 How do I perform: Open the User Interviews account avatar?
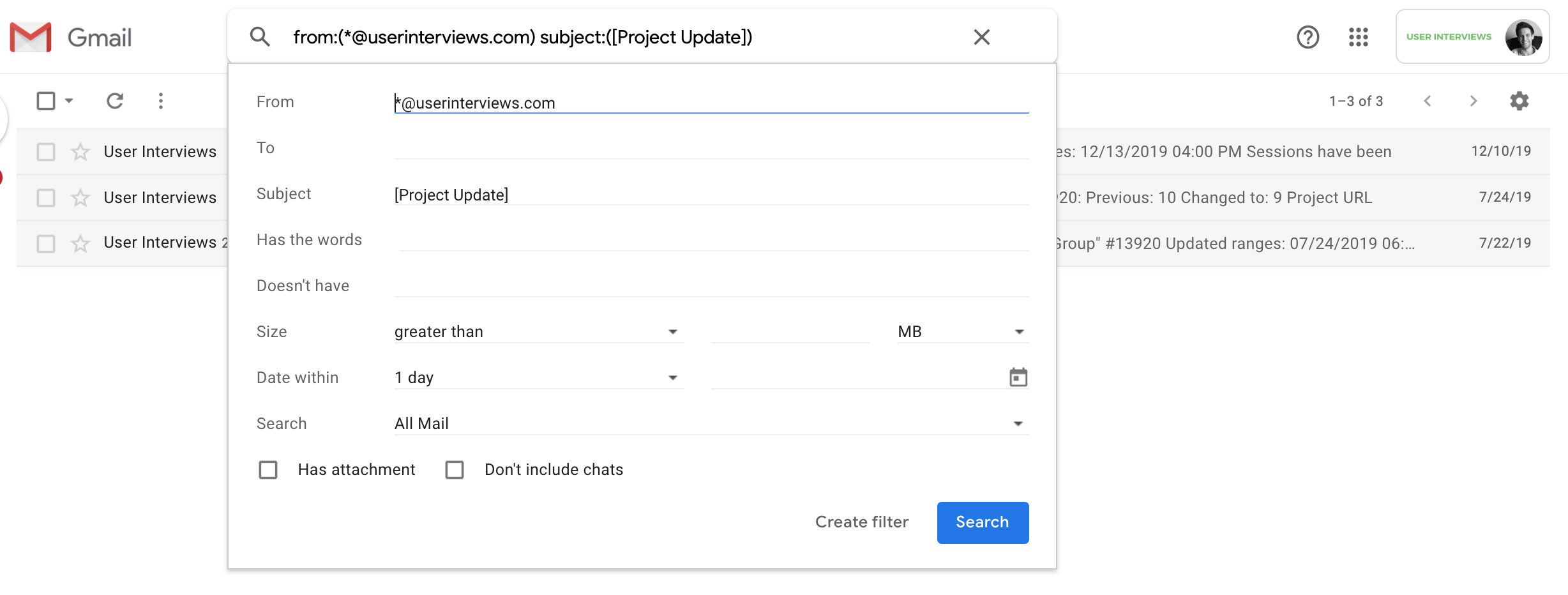pos(1523,37)
